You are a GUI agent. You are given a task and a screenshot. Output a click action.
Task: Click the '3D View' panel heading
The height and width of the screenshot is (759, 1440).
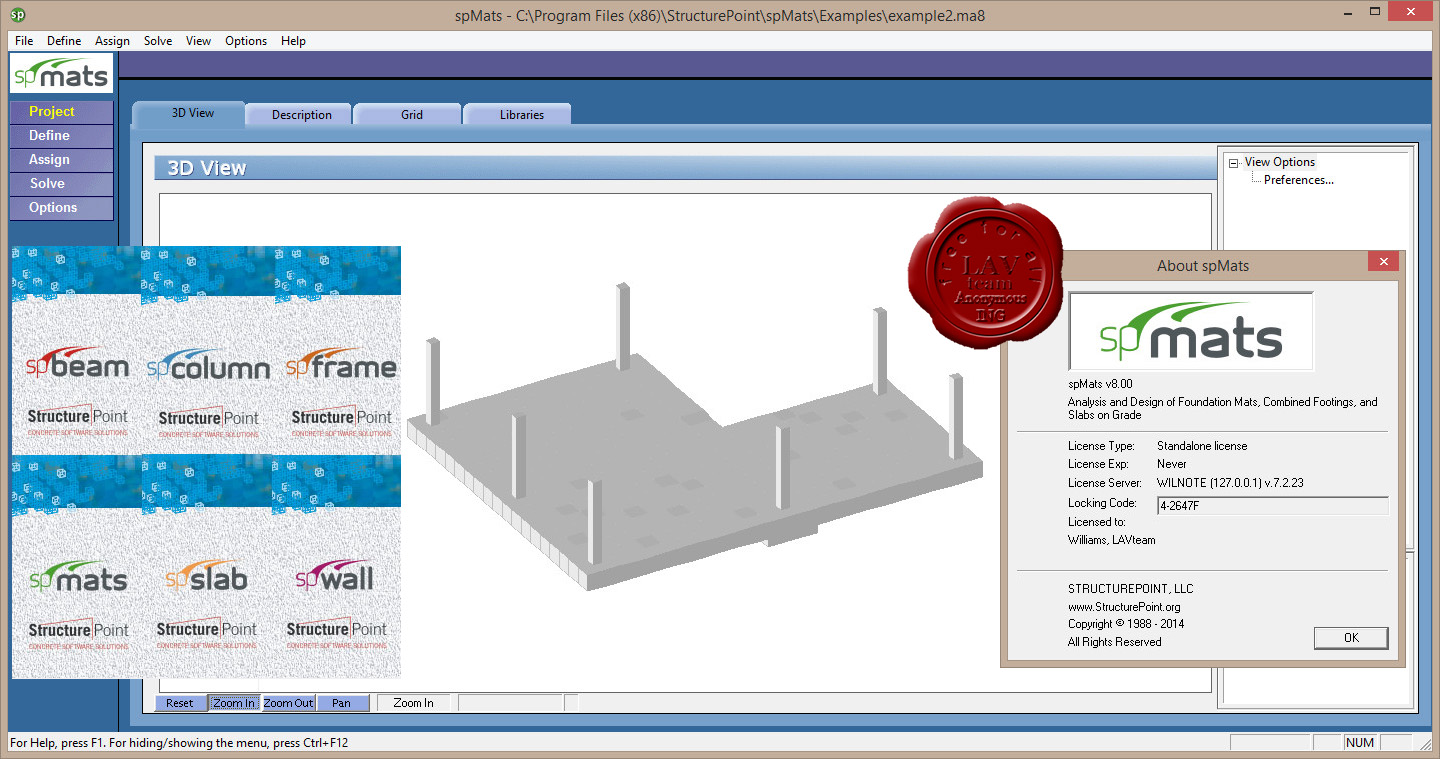pyautogui.click(x=207, y=168)
